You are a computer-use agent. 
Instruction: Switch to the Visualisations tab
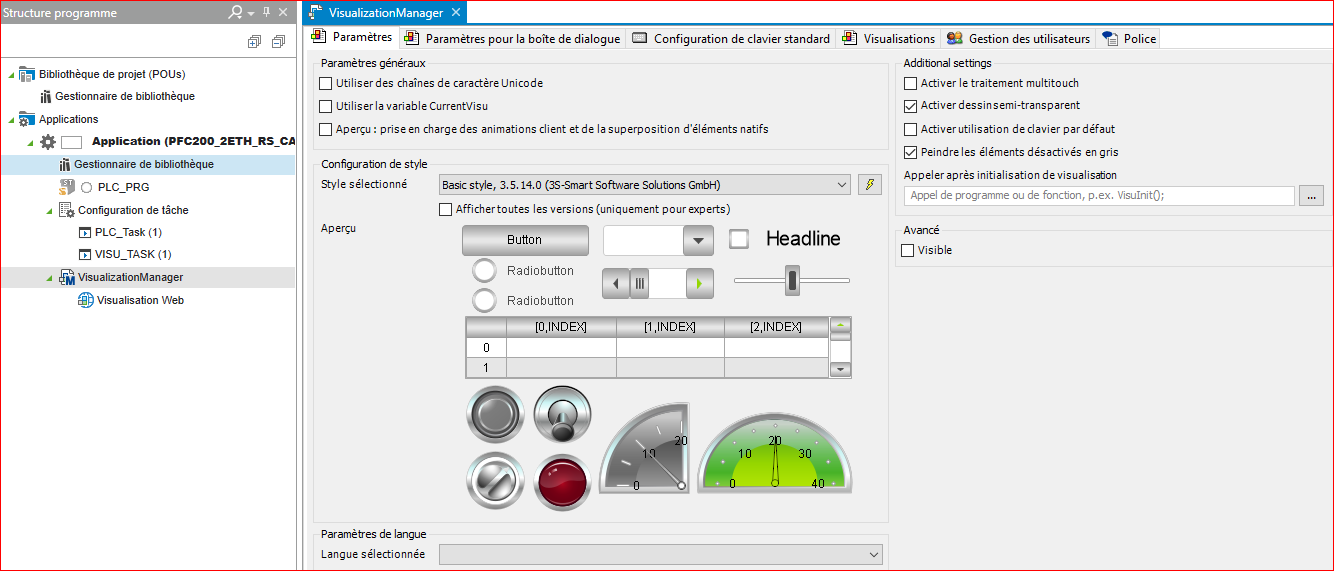(x=888, y=39)
